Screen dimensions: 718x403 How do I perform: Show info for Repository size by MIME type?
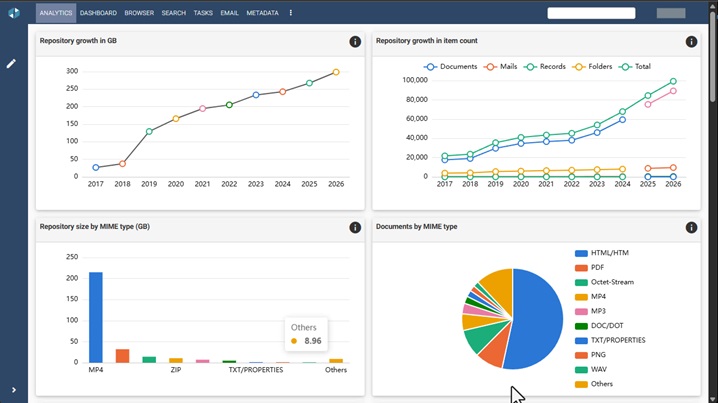point(355,228)
